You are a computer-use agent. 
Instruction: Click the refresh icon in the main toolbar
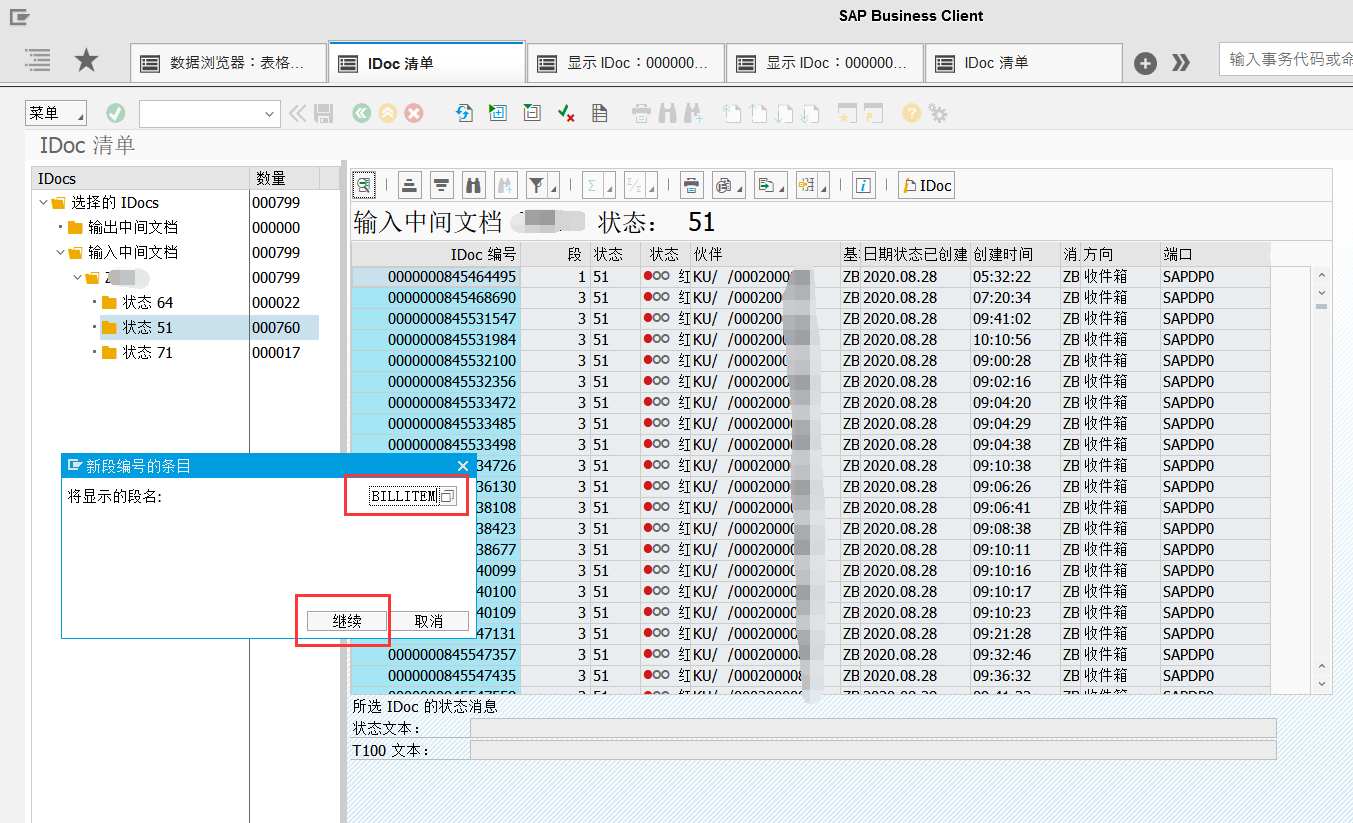click(464, 114)
